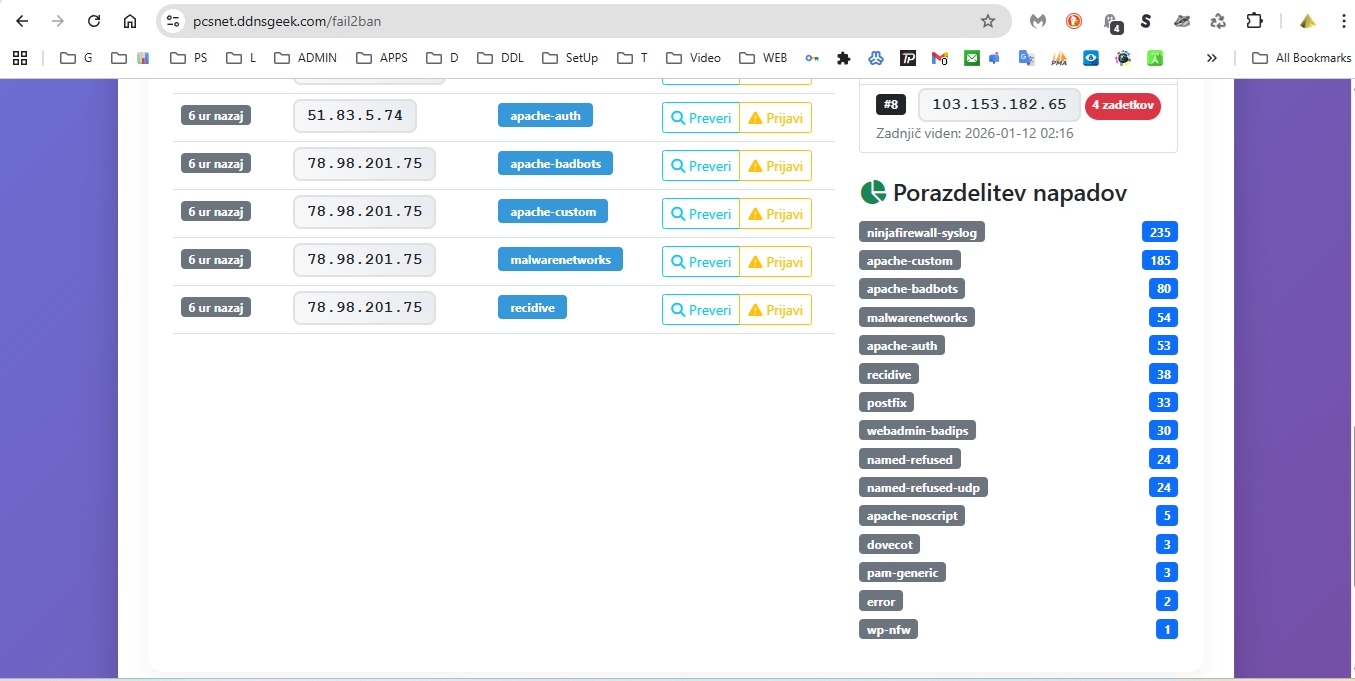The height and width of the screenshot is (681, 1355).
Task: Click the 103.153.182.65 IP address box
Action: point(999,105)
